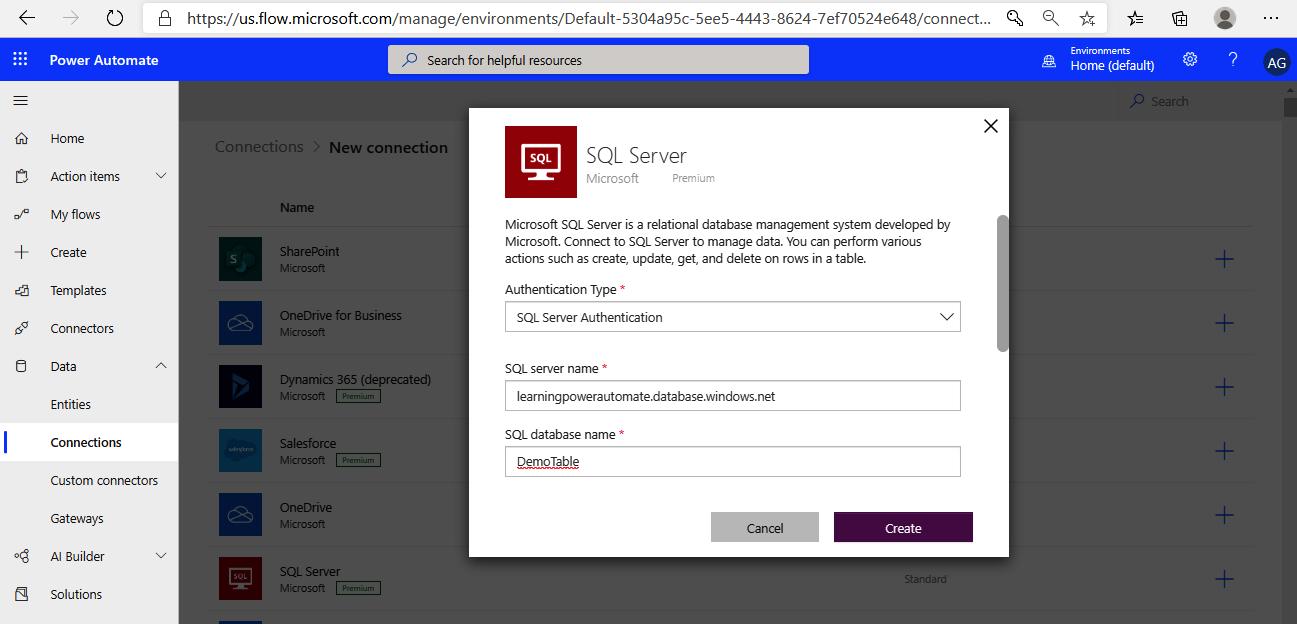This screenshot has height=624, width=1297.
Task: Go back with the browser back arrow
Action: (27, 18)
